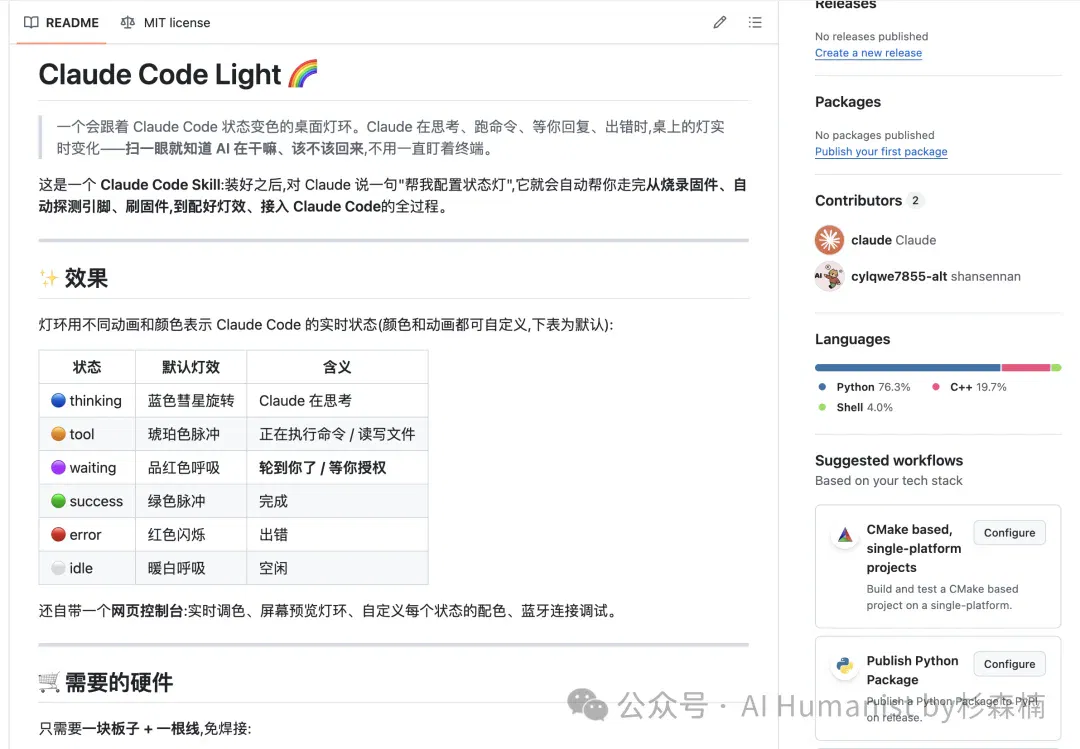Click the purple circle beside waiting
The image size is (1080, 749).
pos(59,467)
